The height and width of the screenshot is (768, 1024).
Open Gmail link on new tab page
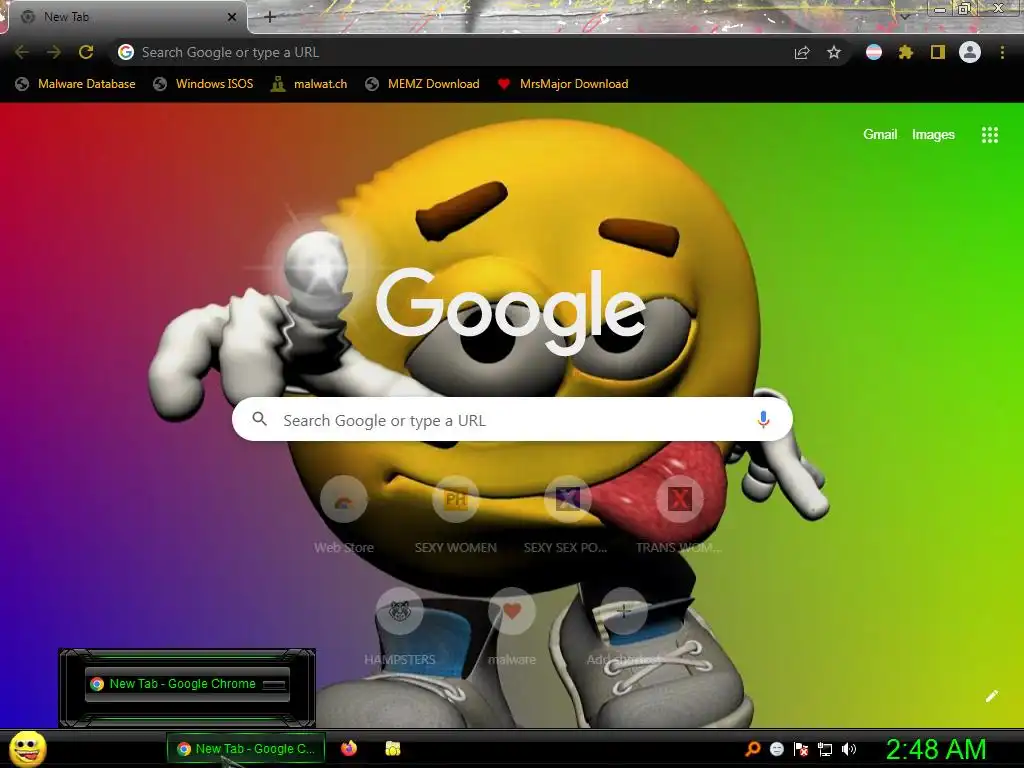tap(880, 135)
